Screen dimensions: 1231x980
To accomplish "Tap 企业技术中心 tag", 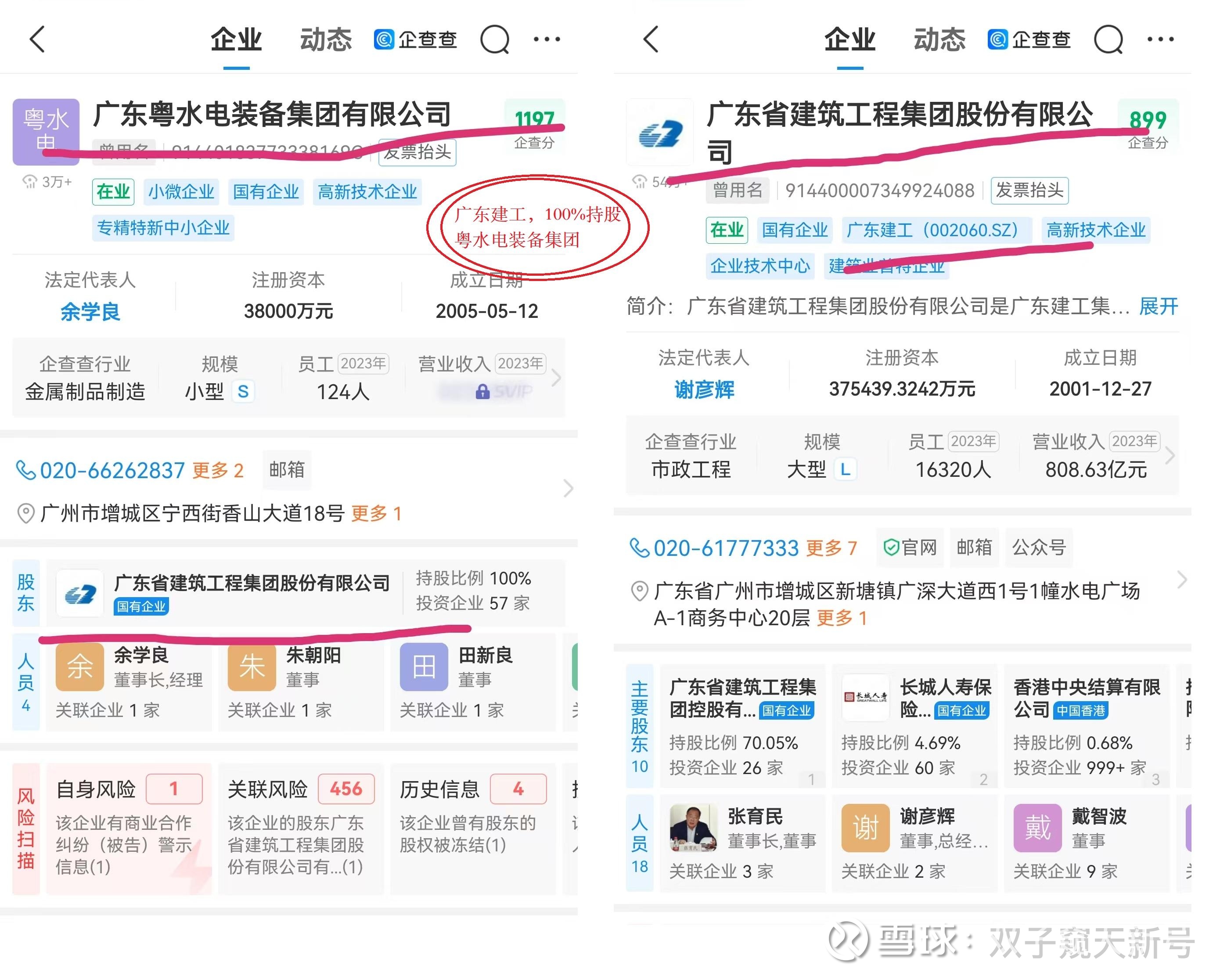I will pyautogui.click(x=760, y=266).
